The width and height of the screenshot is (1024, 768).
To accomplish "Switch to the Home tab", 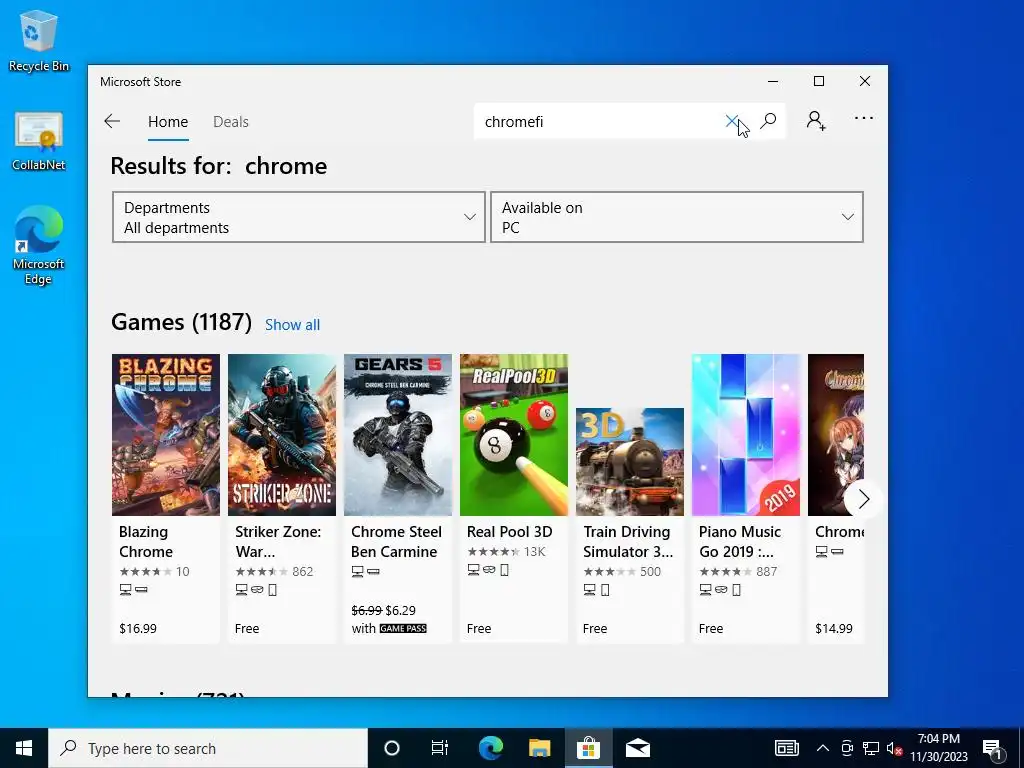I will click(168, 122).
